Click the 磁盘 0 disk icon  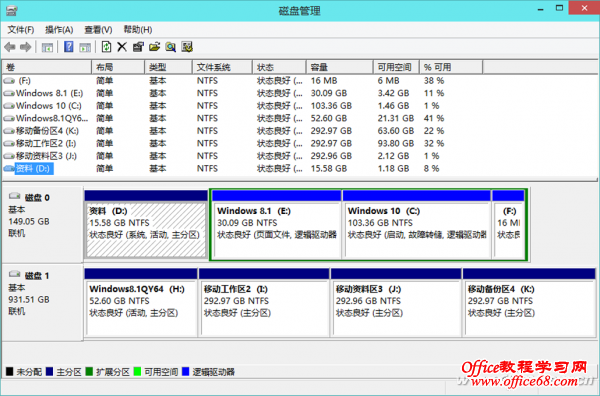coord(15,196)
